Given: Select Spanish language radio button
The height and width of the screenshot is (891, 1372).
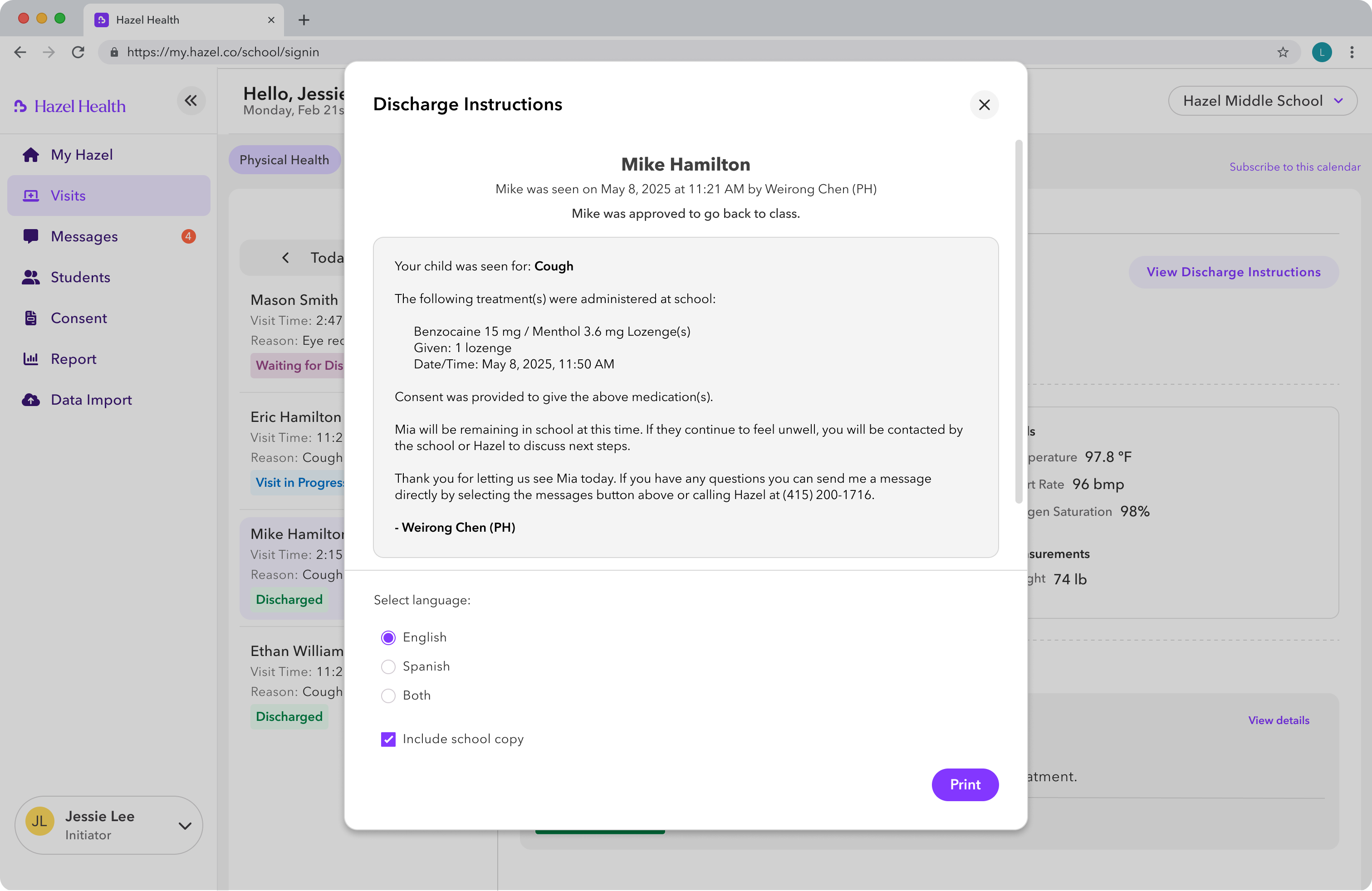Looking at the screenshot, I should [388, 667].
